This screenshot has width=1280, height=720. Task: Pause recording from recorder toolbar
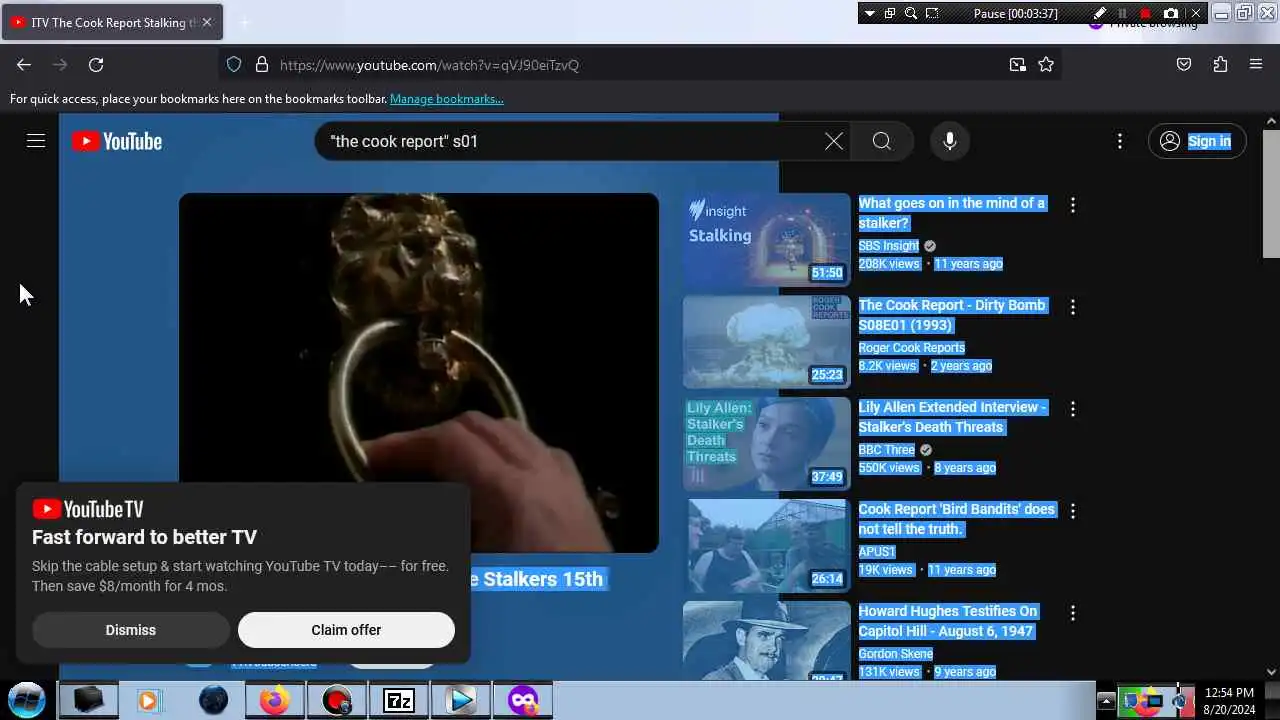1122,13
